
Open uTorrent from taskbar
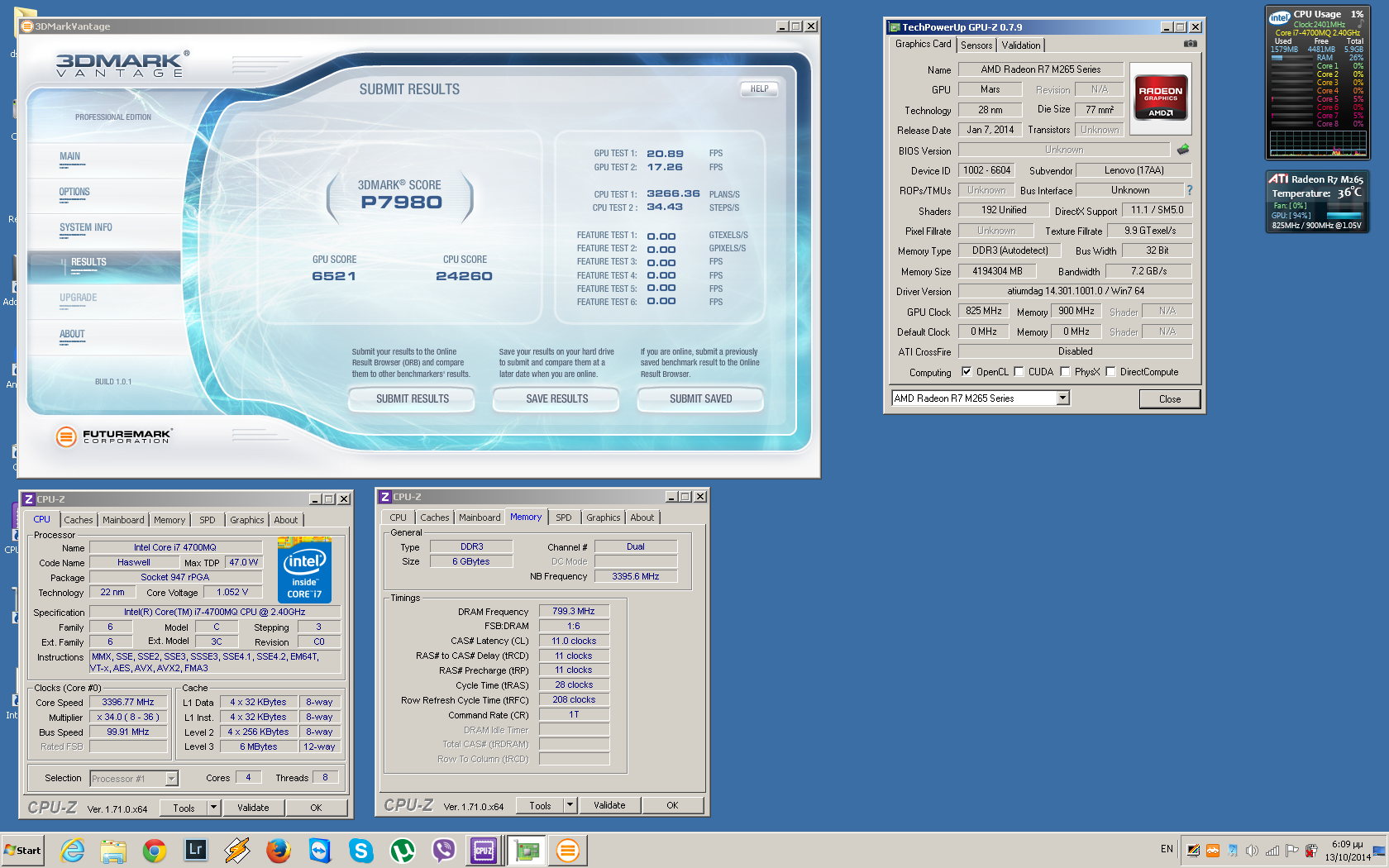[x=403, y=850]
